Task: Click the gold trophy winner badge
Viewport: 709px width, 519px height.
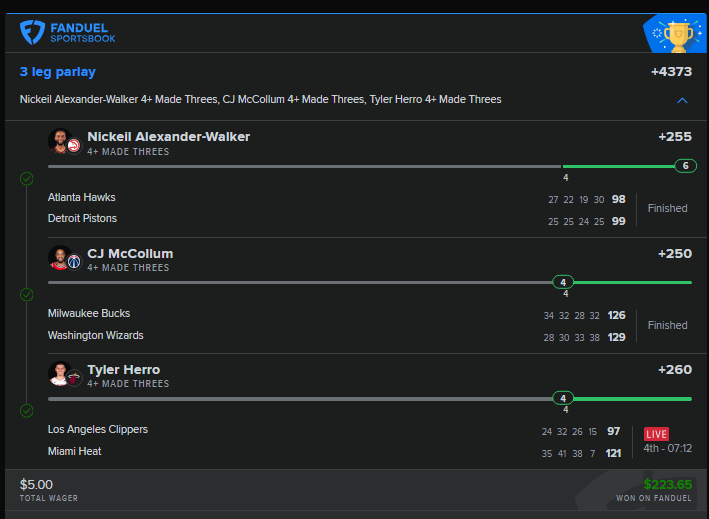Action: [x=678, y=35]
